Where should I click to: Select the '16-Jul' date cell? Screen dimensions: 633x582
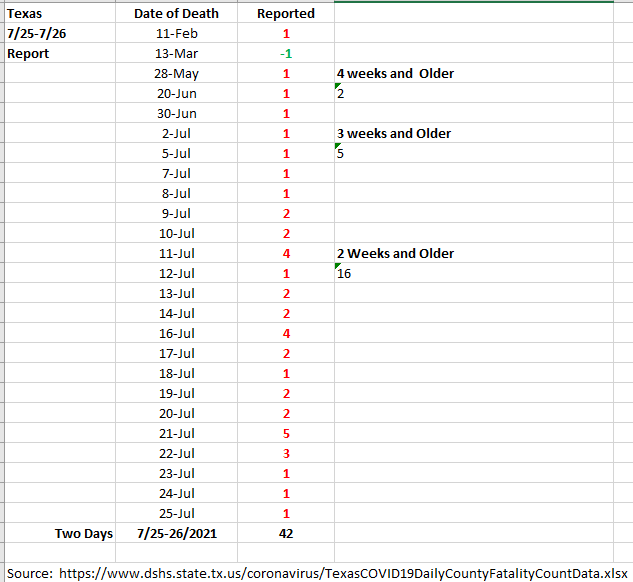[x=176, y=333]
